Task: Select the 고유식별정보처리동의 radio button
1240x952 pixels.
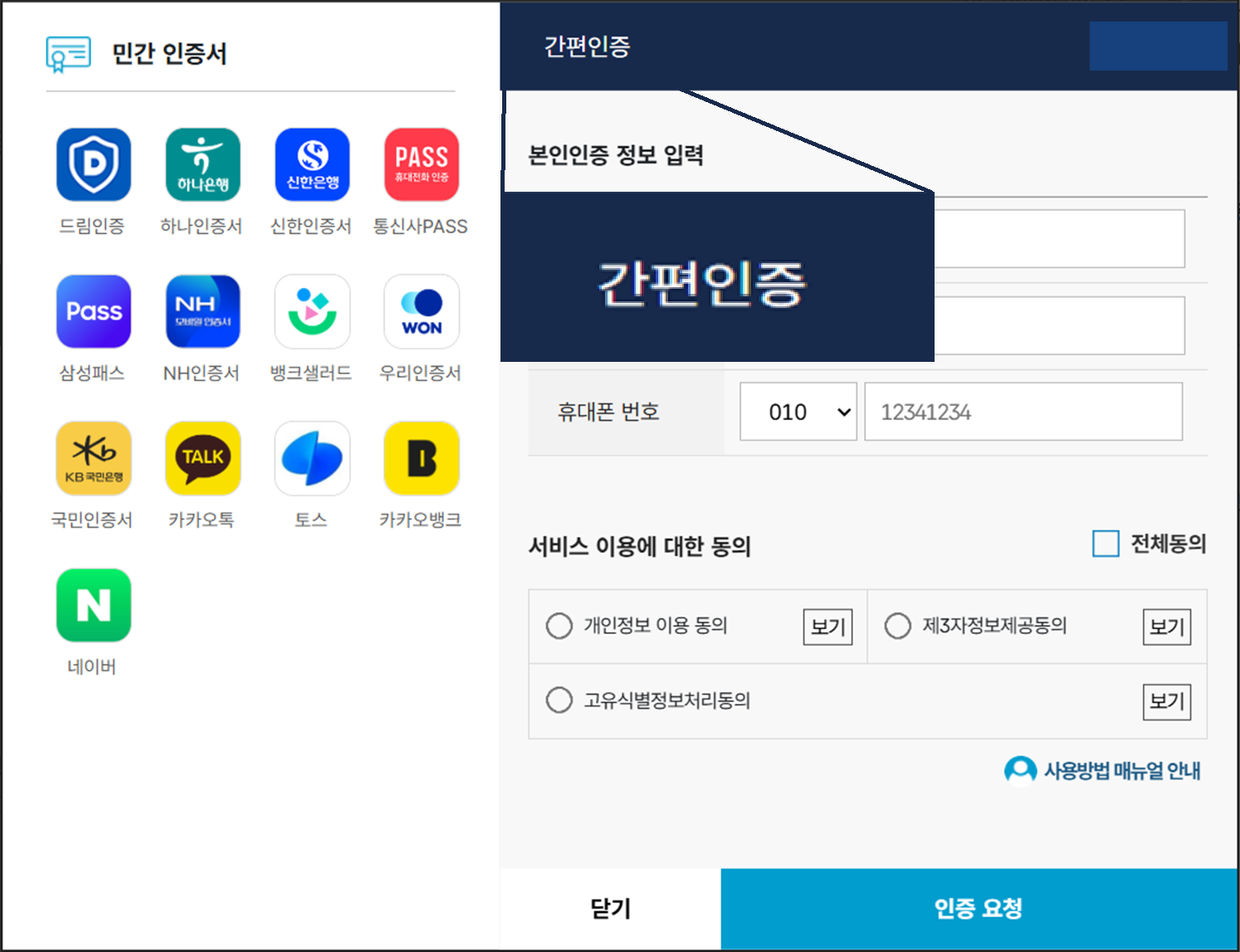Action: tap(559, 700)
